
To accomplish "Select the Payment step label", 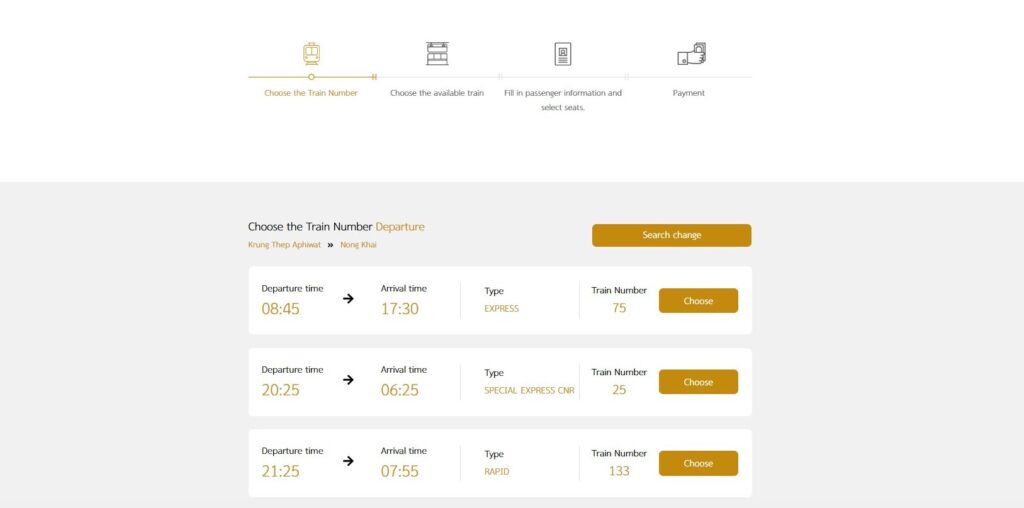I will point(688,93).
